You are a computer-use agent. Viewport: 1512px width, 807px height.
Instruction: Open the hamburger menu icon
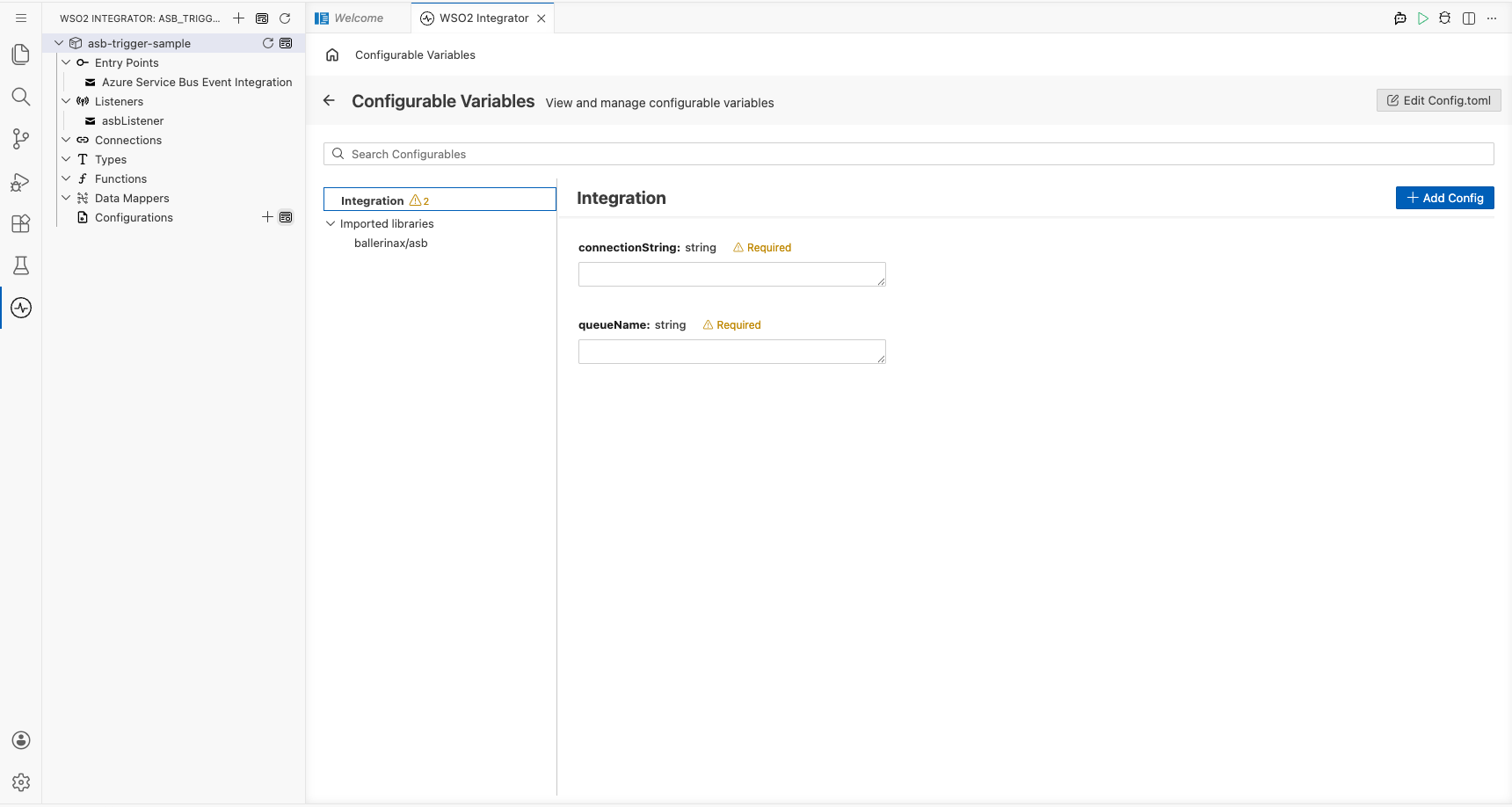pos(21,18)
